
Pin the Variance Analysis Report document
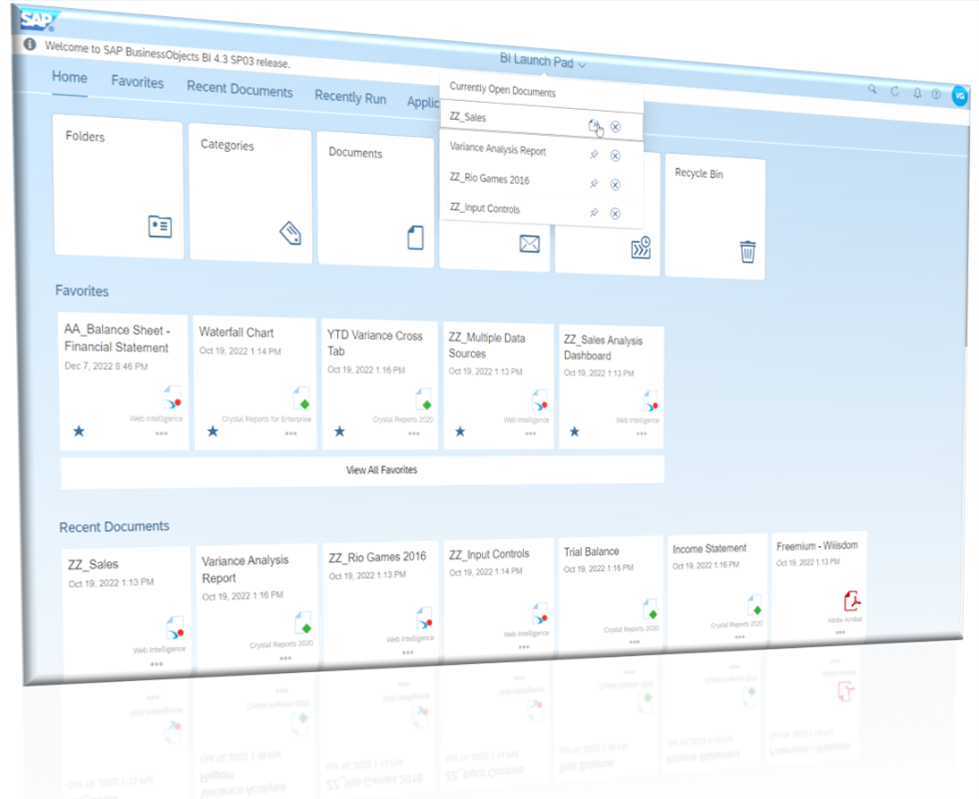pyautogui.click(x=594, y=154)
